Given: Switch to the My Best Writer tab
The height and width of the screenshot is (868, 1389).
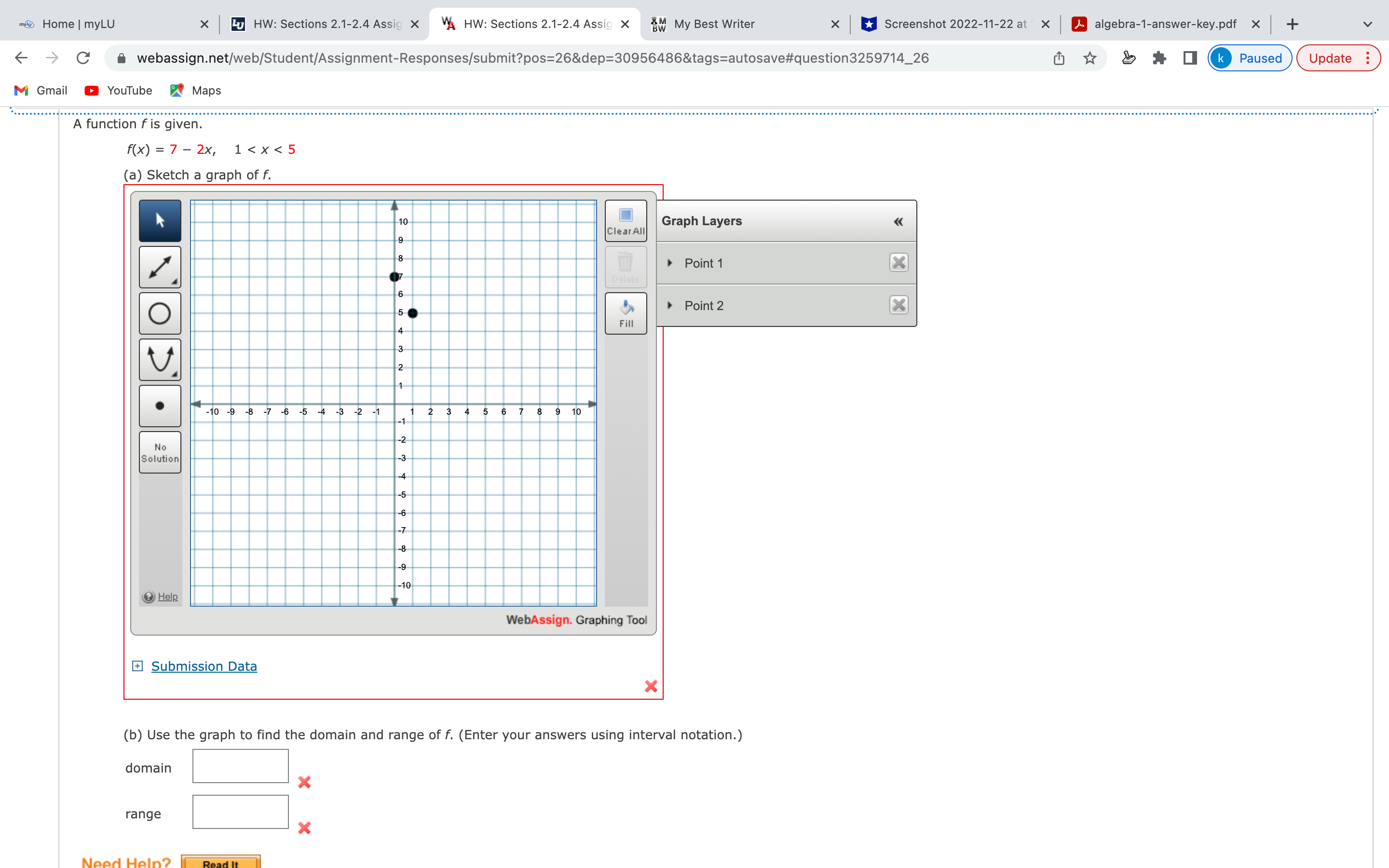Looking at the screenshot, I should 714,24.
